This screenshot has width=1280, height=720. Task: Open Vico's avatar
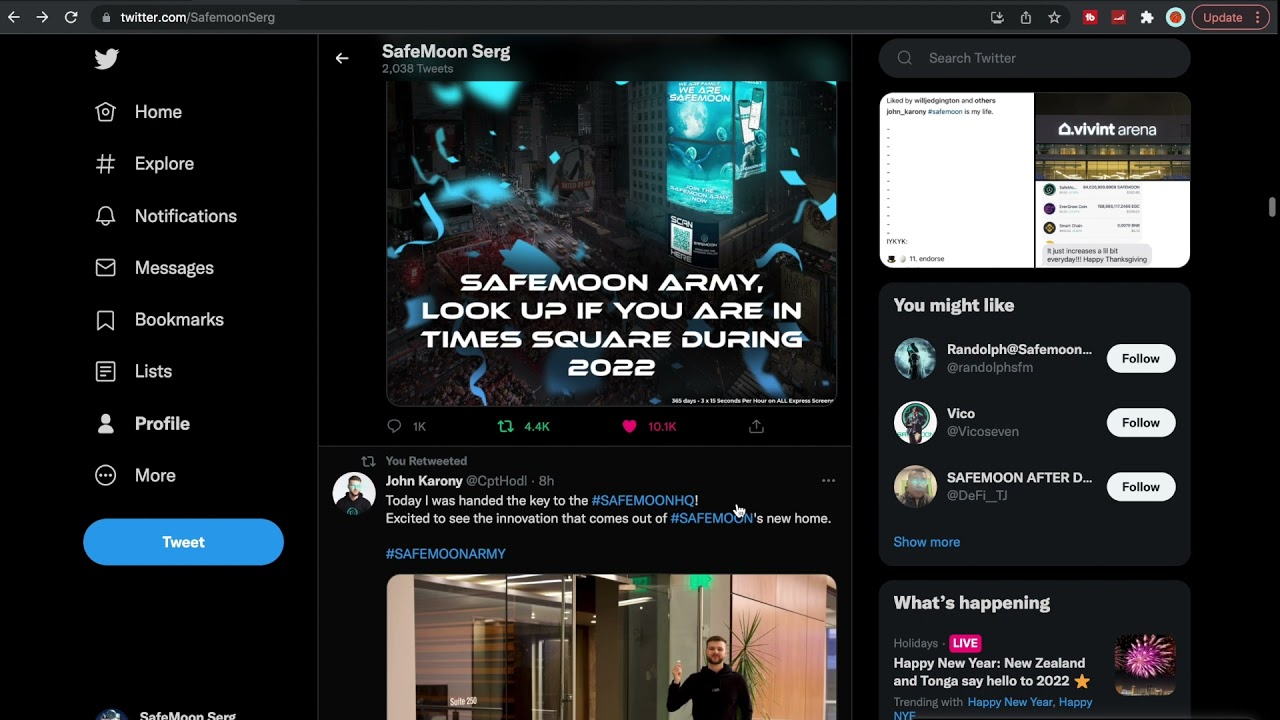coord(915,423)
